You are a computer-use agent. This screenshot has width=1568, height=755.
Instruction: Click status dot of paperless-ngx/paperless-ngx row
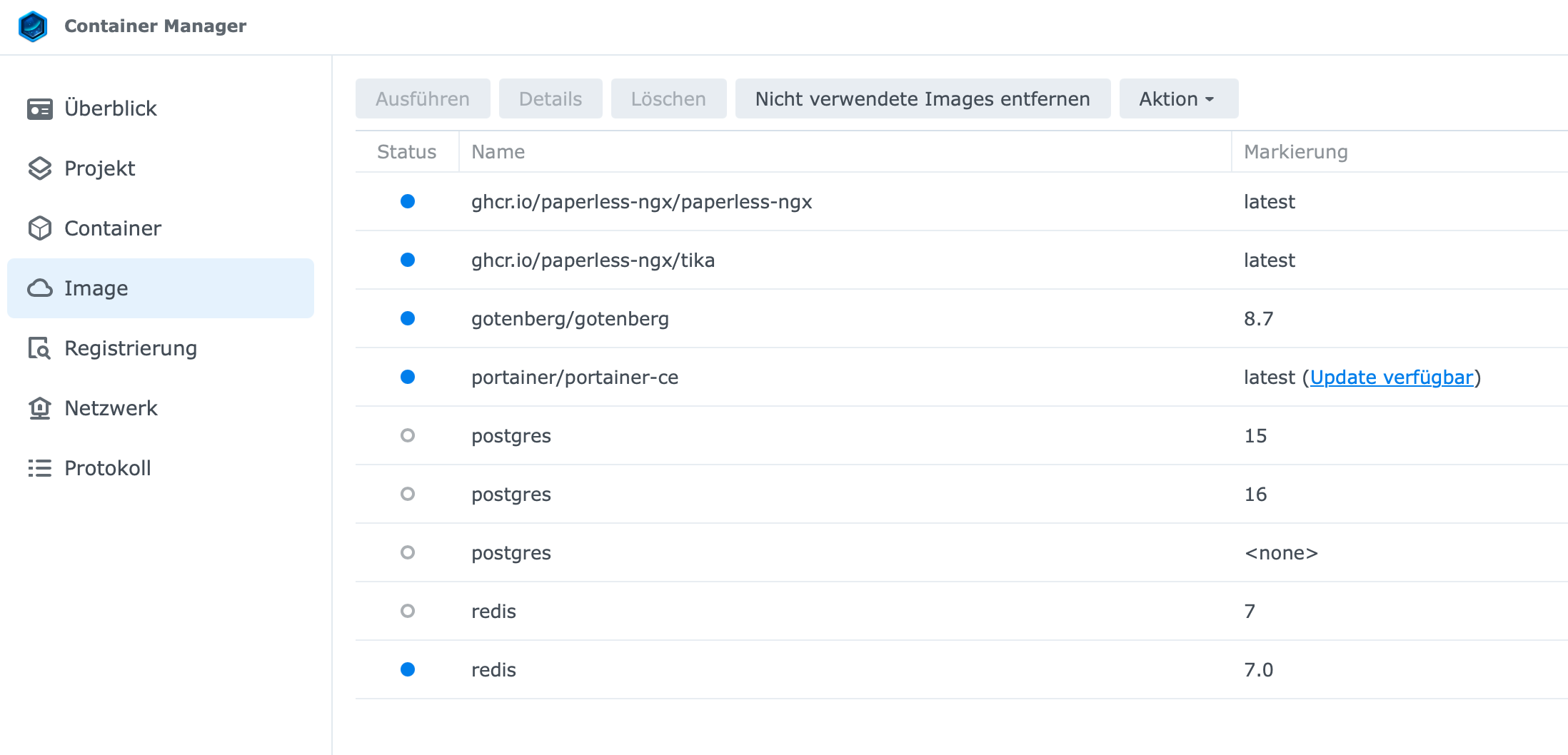pos(408,201)
